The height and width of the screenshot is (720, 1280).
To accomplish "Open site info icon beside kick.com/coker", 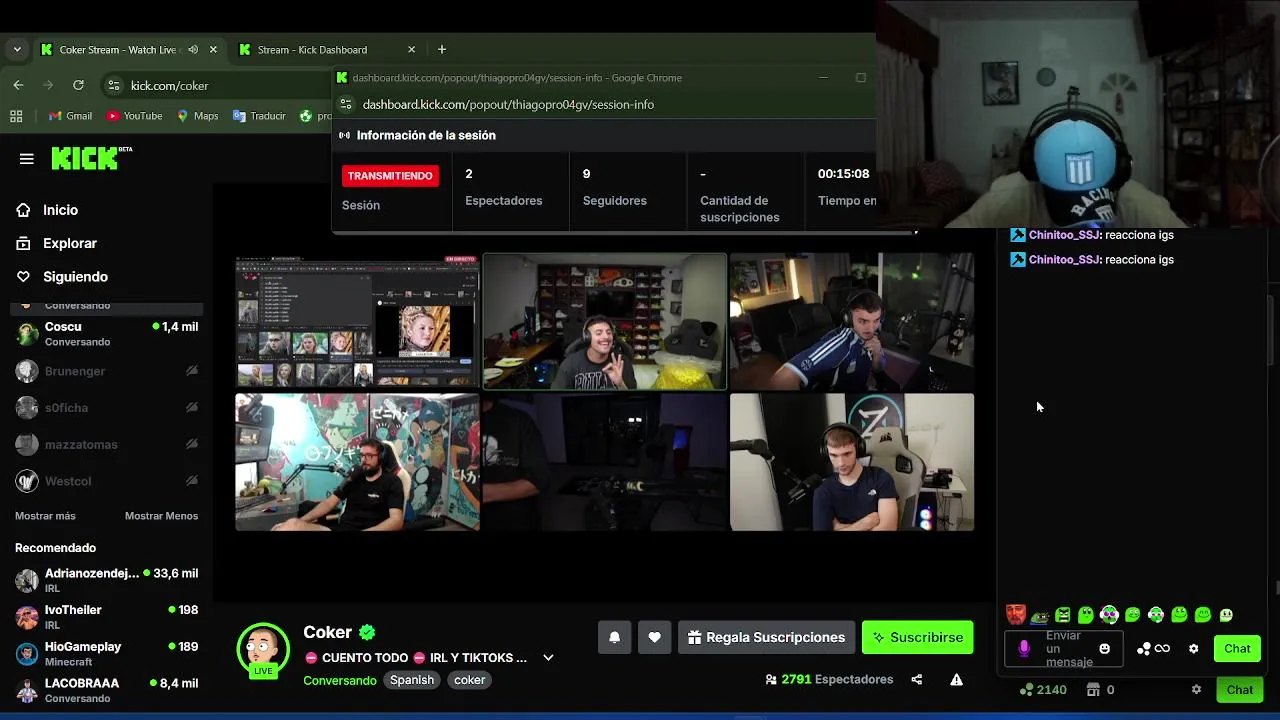I will tap(114, 85).
